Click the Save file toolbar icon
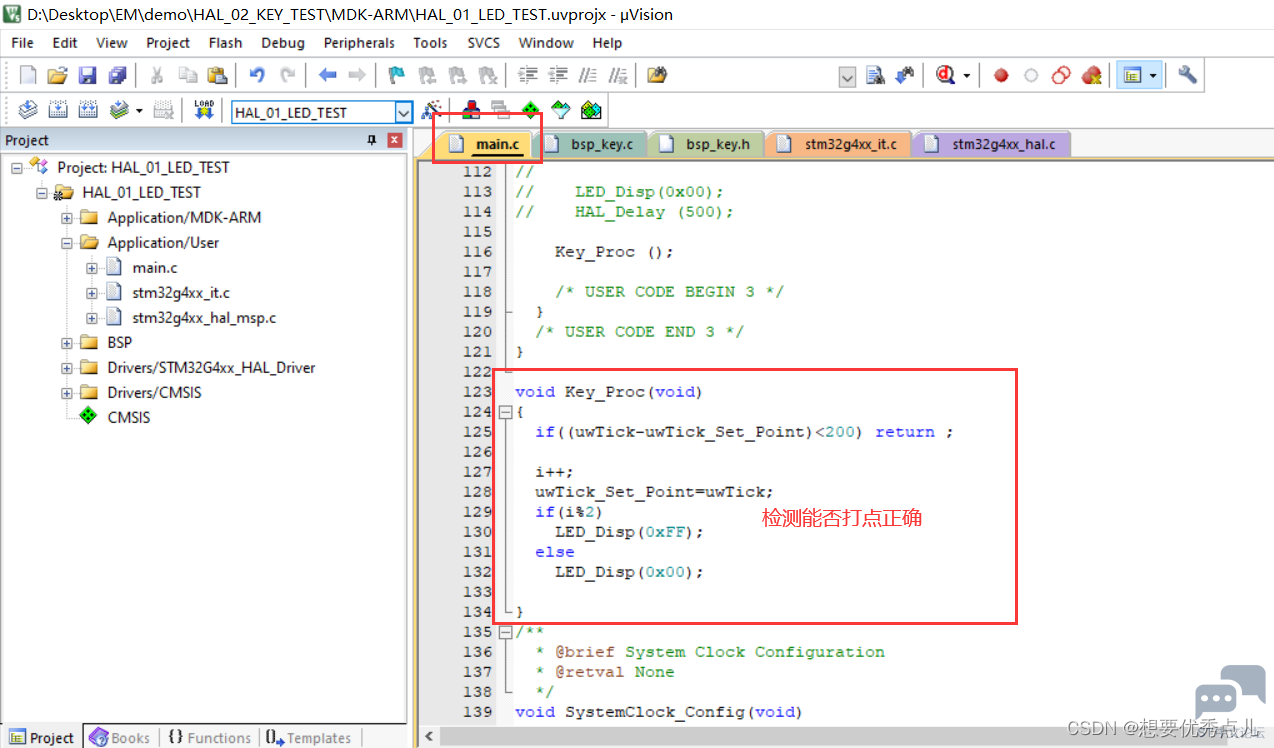This screenshot has width=1274, height=748. tap(88, 75)
